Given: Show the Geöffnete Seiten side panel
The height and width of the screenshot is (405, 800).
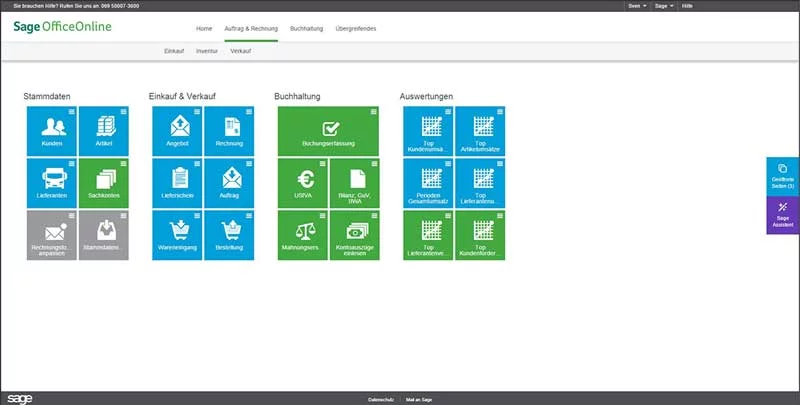Looking at the screenshot, I should [x=783, y=176].
